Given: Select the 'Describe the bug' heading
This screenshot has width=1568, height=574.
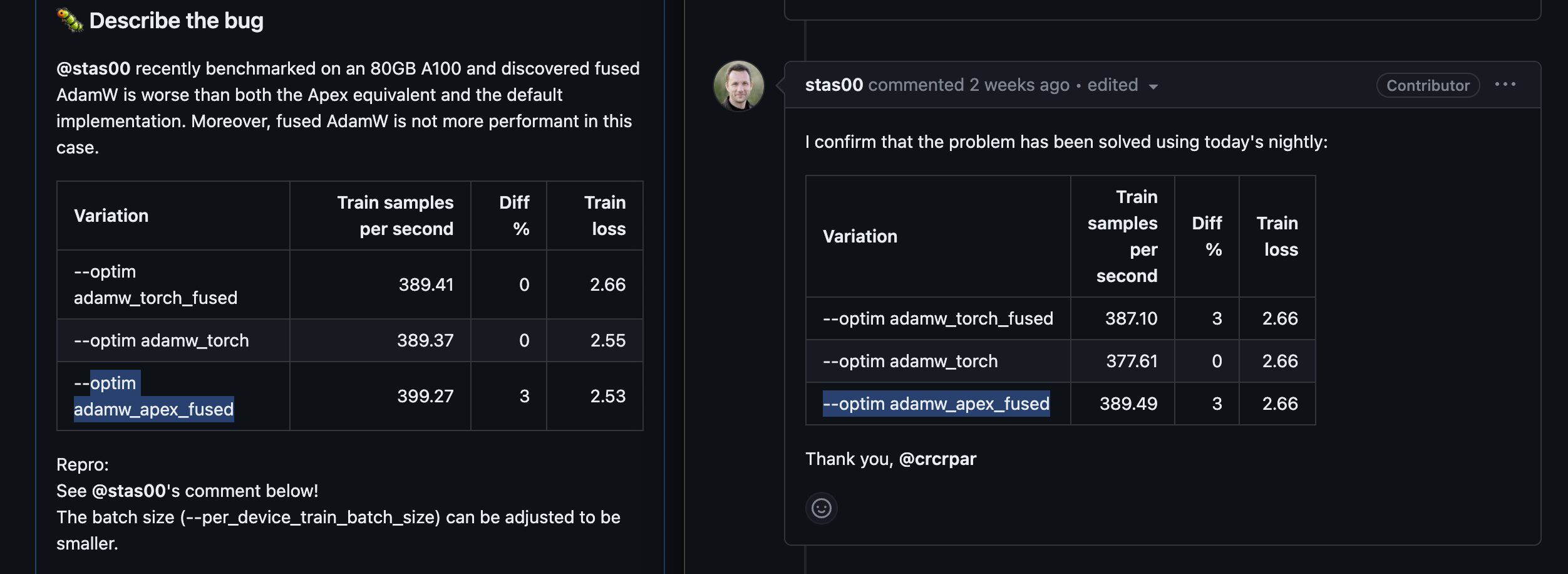Looking at the screenshot, I should pyautogui.click(x=175, y=19).
